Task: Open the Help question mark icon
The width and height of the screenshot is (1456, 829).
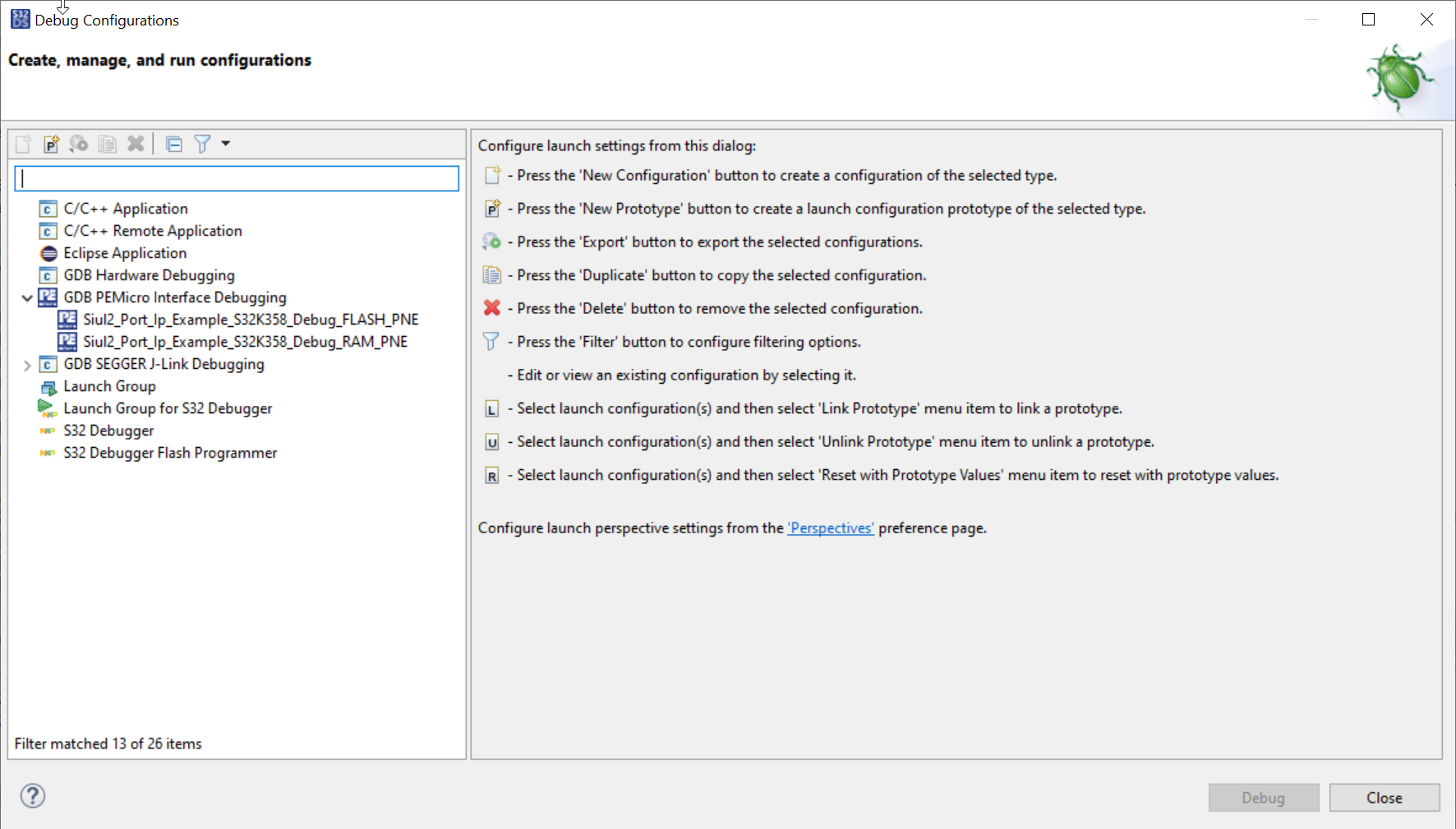Action: pos(33,795)
